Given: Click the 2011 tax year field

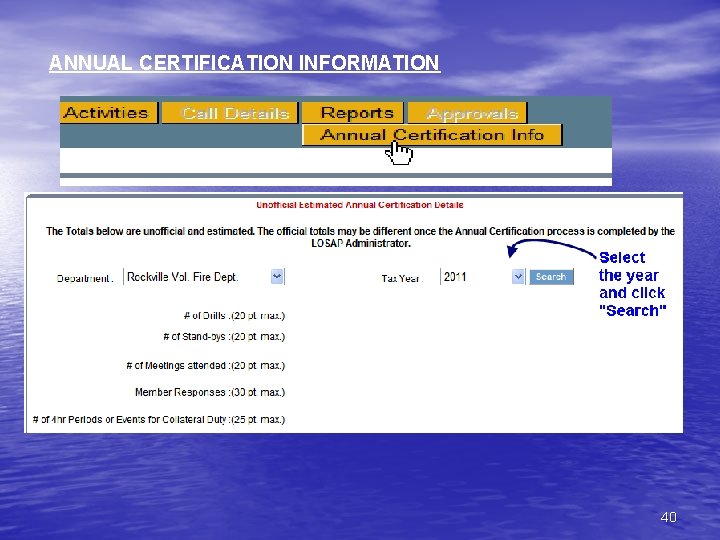Looking at the screenshot, I should tap(482, 277).
